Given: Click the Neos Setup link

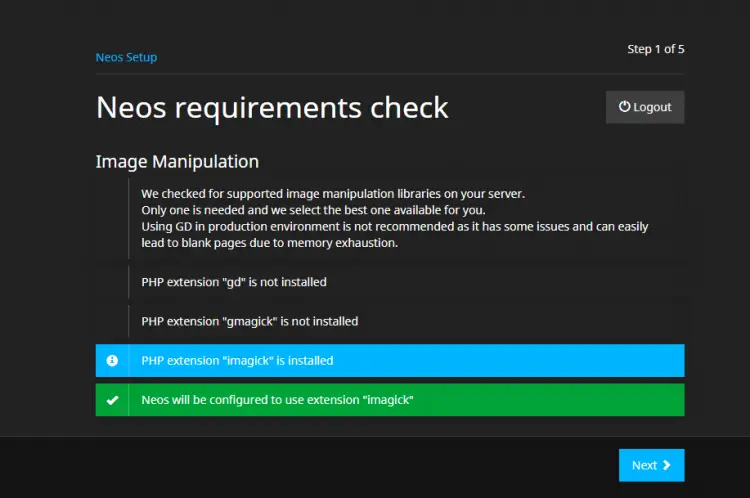Looking at the screenshot, I should (x=126, y=57).
